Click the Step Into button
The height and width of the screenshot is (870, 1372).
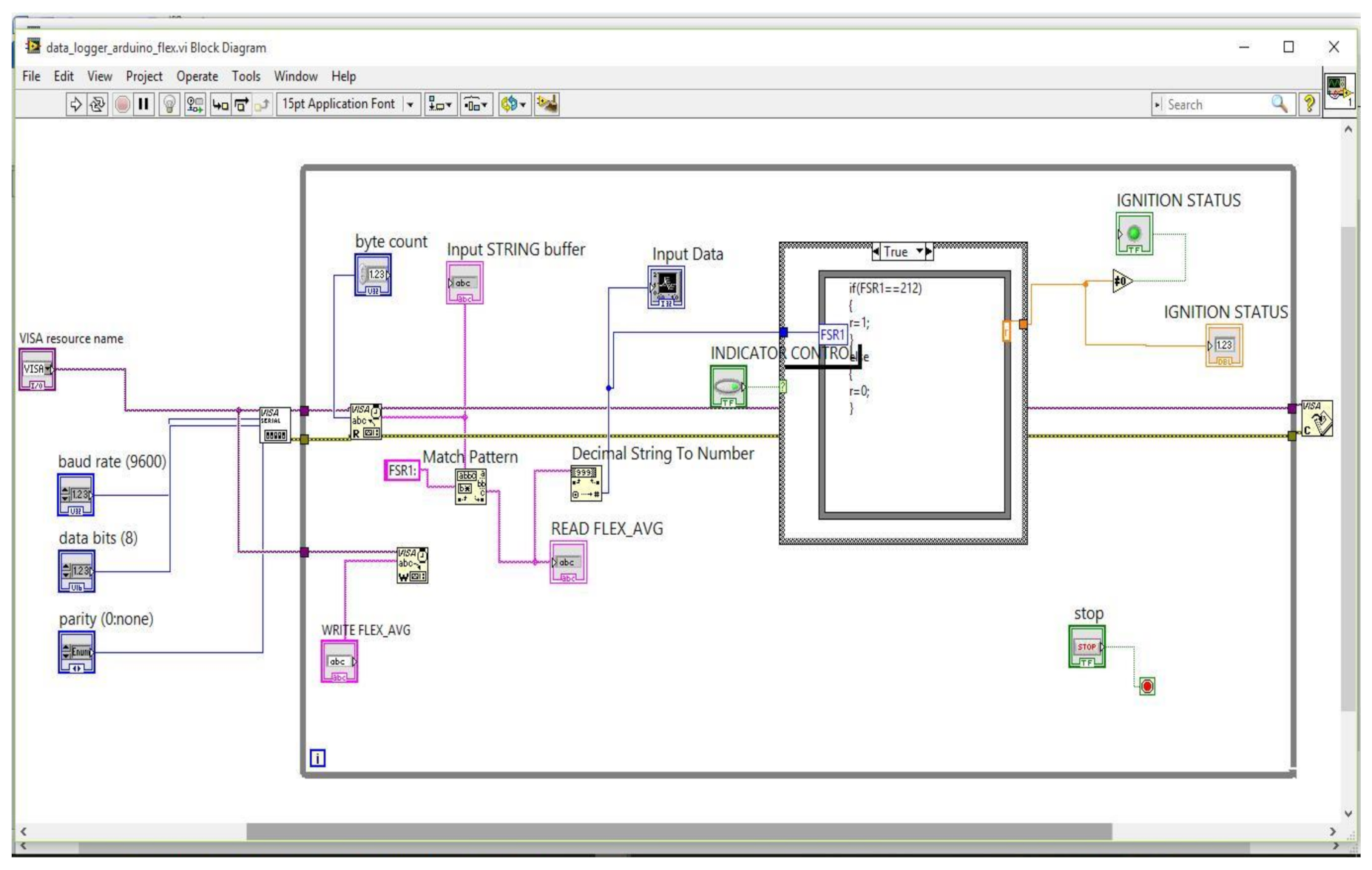[x=220, y=105]
